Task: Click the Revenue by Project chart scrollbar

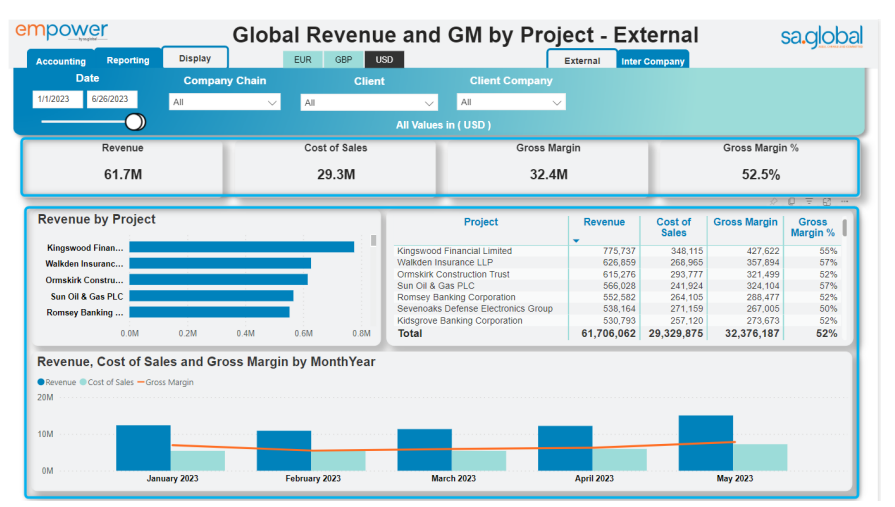Action: tap(373, 240)
